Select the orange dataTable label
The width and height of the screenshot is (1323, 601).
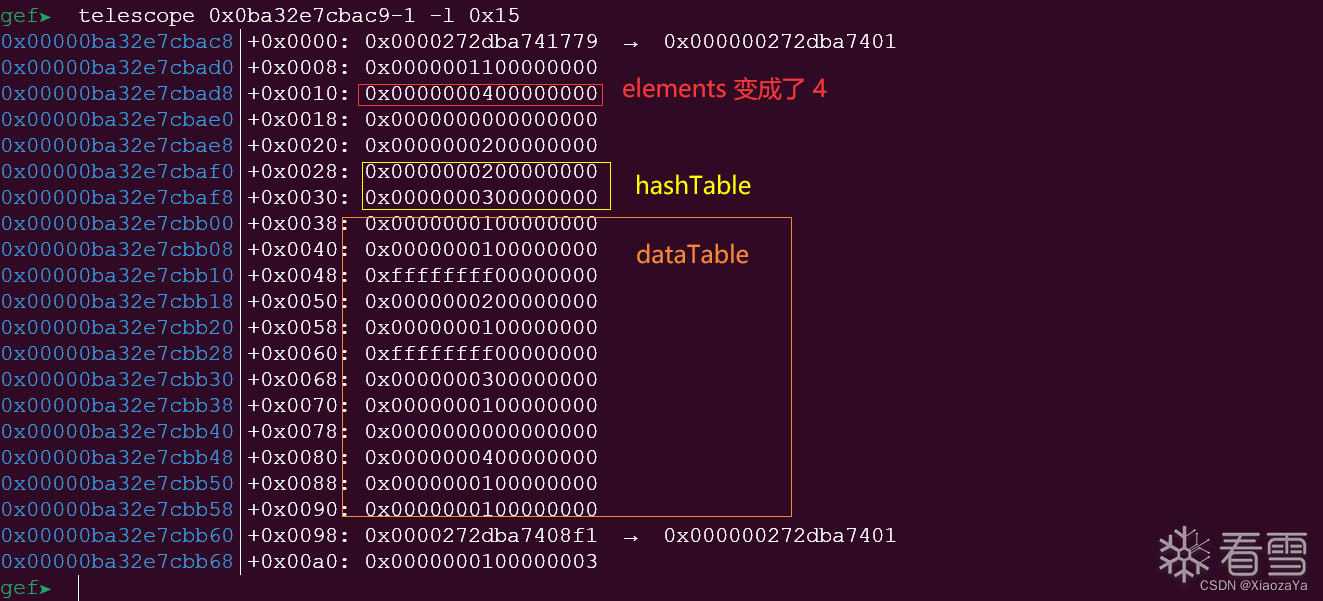coord(692,255)
